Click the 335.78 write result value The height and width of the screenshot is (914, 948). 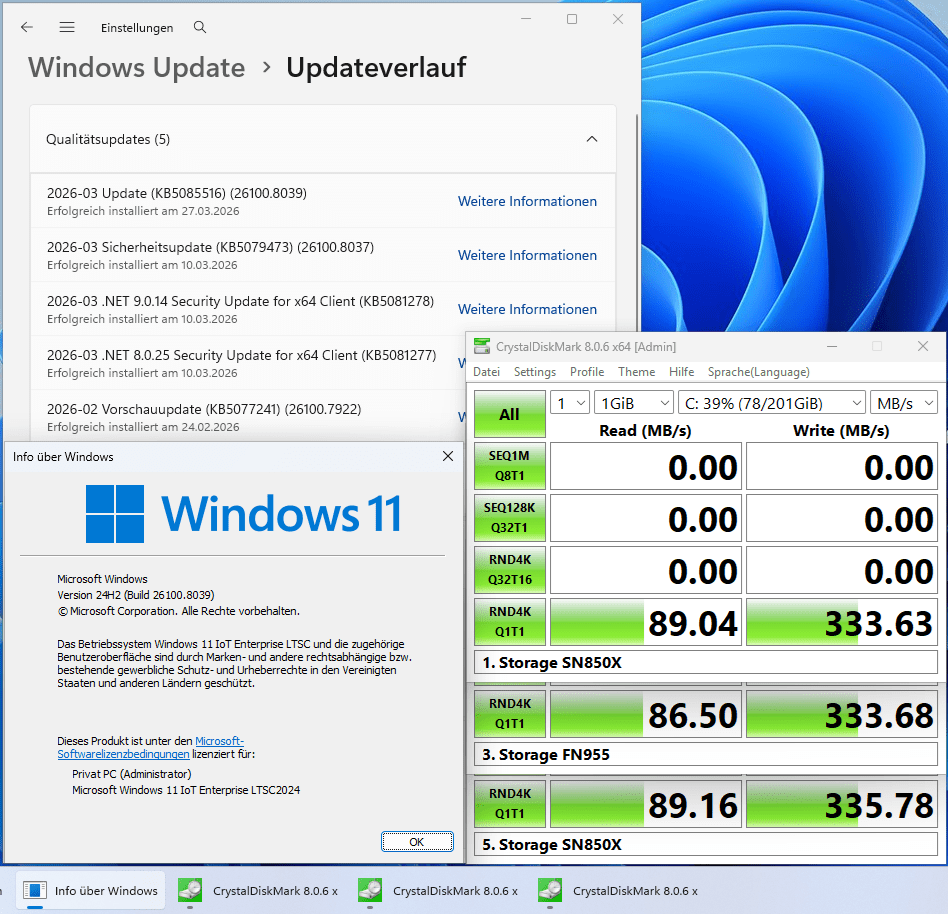tap(842, 804)
